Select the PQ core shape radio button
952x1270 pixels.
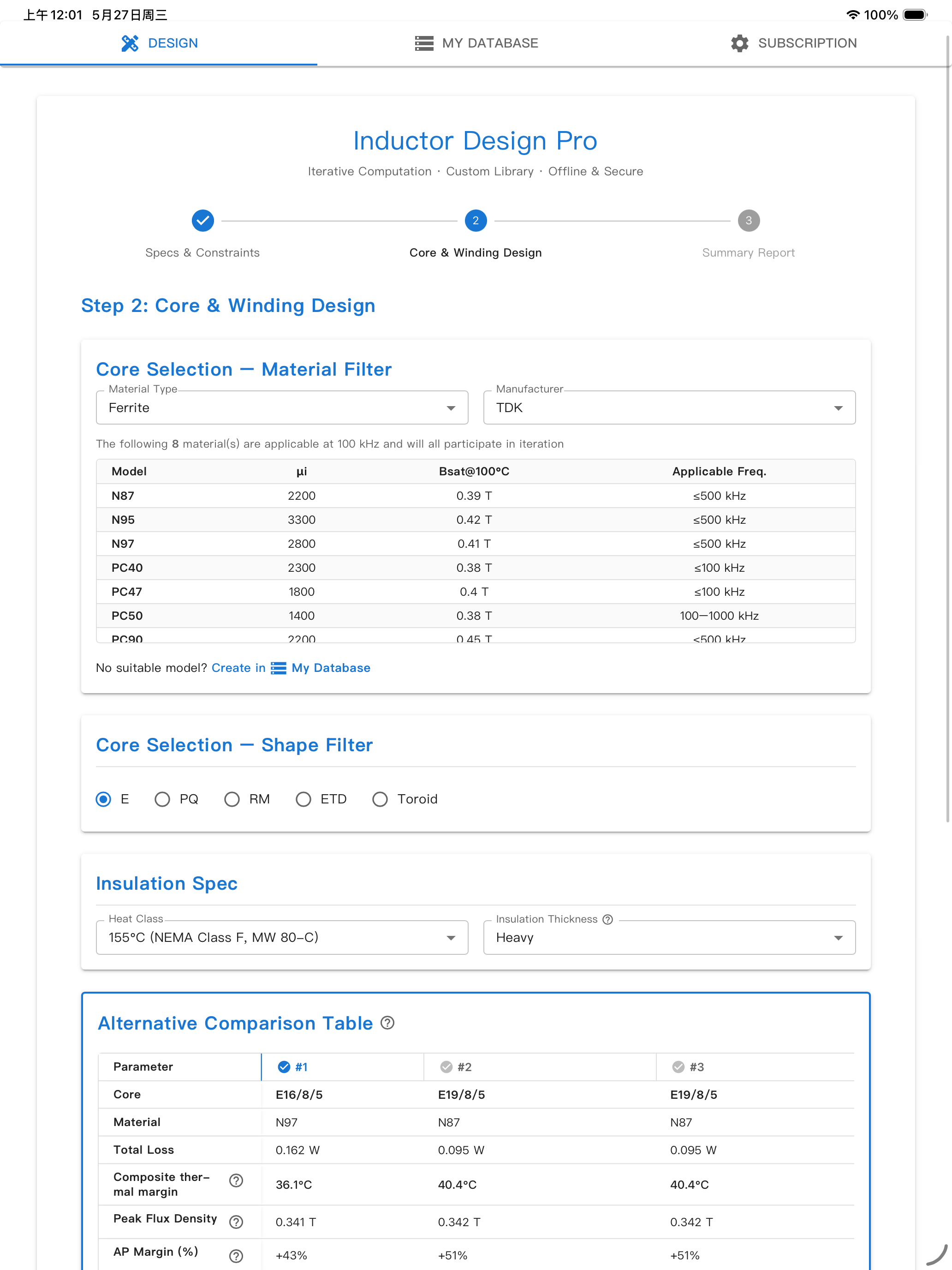(162, 799)
